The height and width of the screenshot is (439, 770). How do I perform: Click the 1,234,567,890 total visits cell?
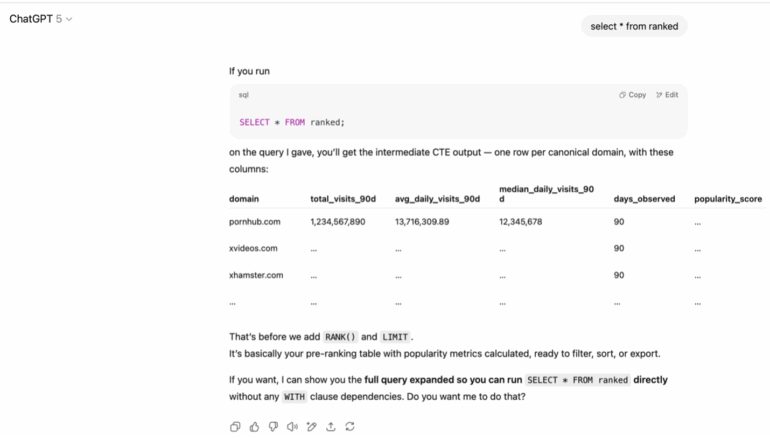[x=337, y=222]
